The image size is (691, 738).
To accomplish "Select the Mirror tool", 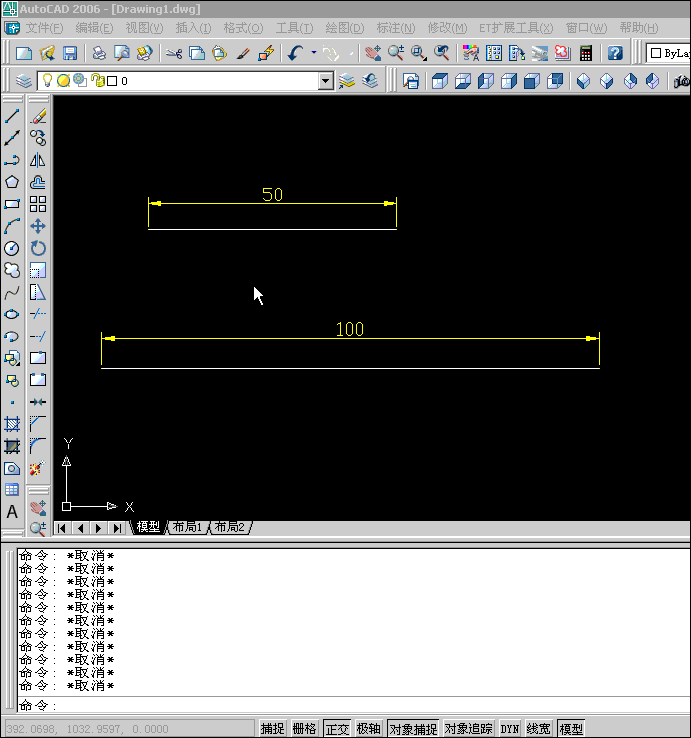I will (38, 160).
